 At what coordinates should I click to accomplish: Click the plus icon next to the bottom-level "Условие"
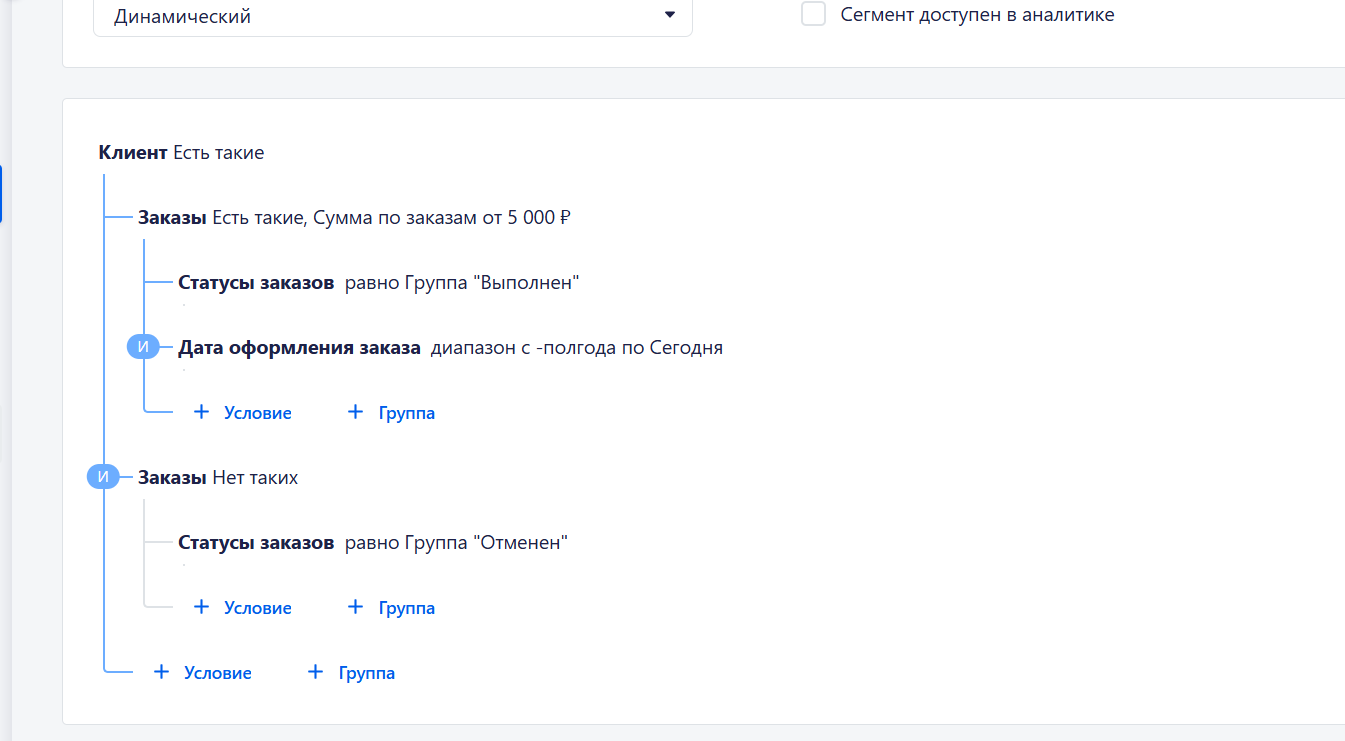click(x=162, y=671)
